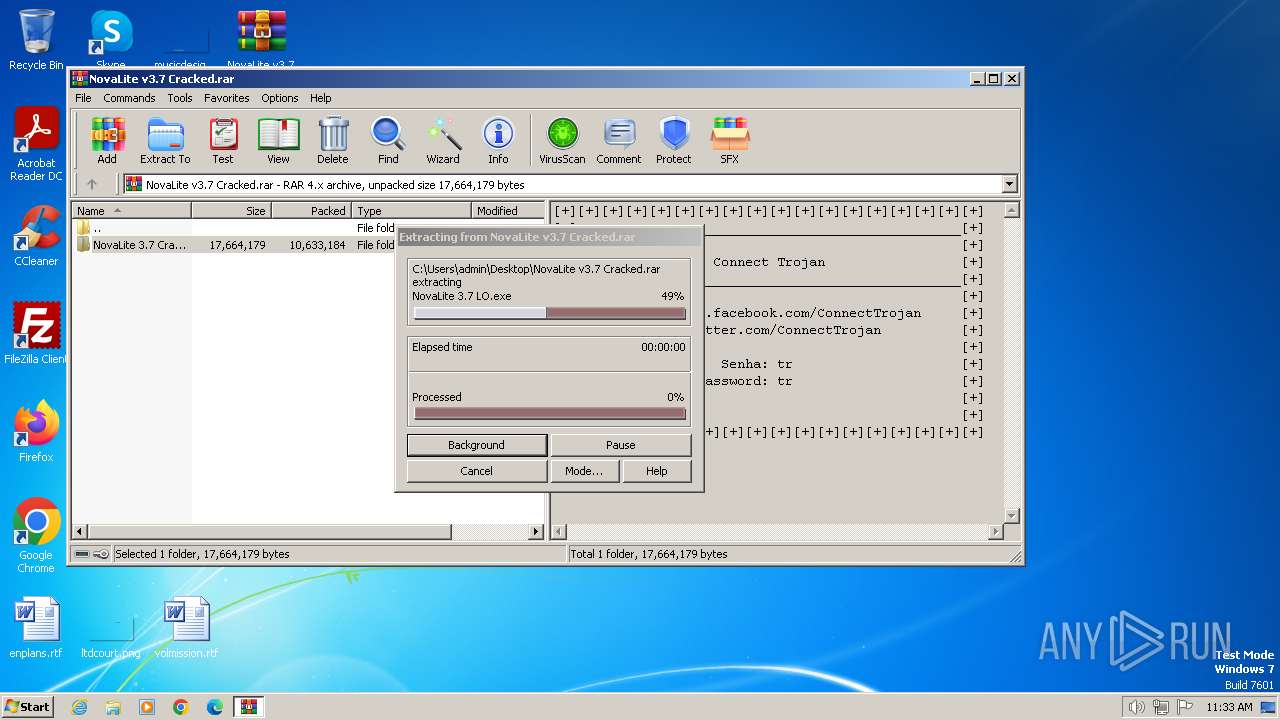Sort the file list by the Type column
Viewport: 1280px width, 720px height.
(412, 211)
